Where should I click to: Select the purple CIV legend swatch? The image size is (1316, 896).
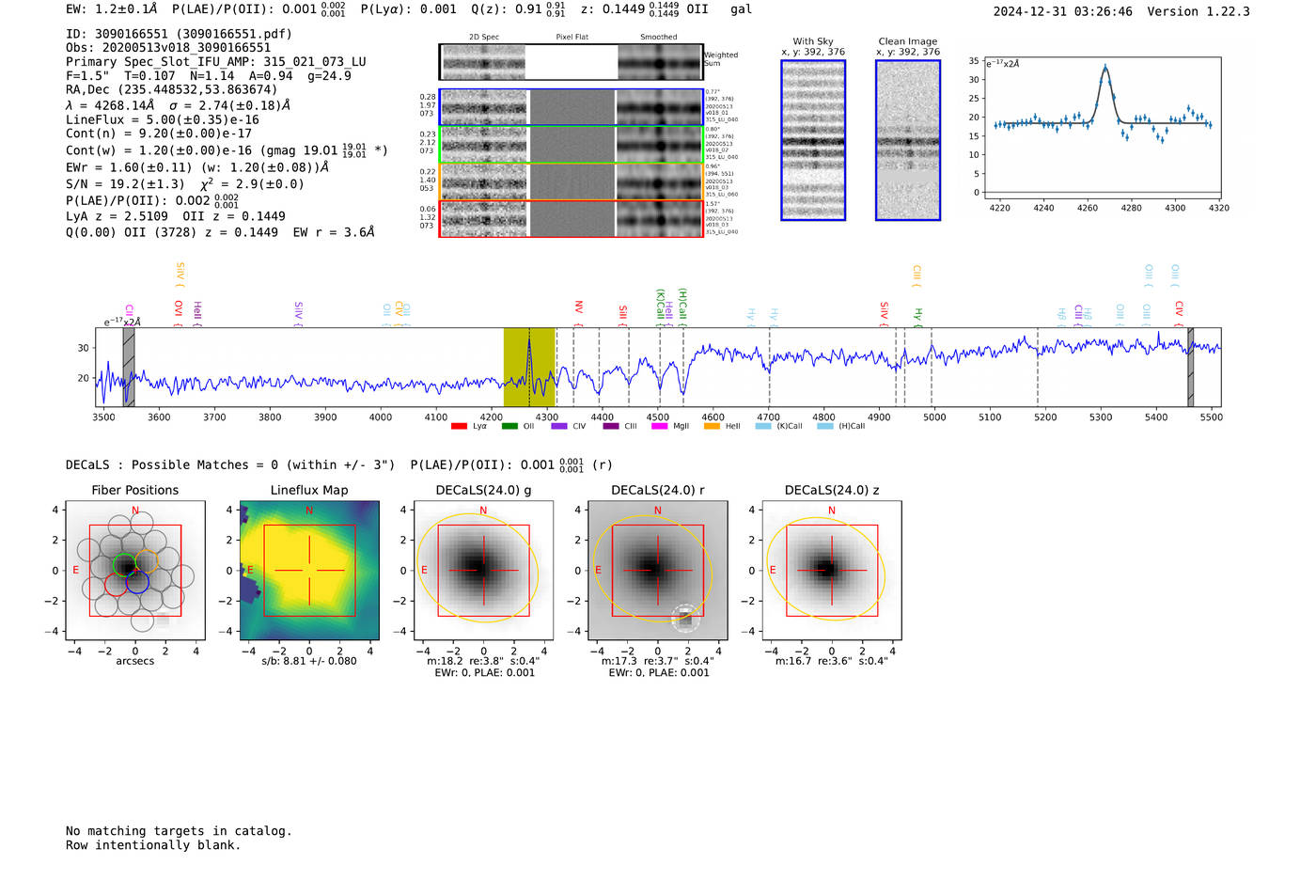559,427
